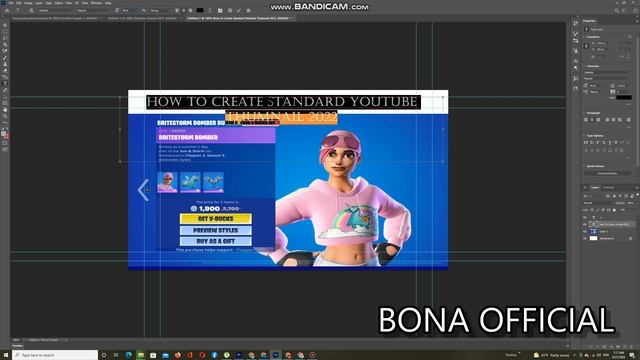Select the Horizontal Type tool in the toolbar
Screen dimensions: 640x360
click(5, 84)
